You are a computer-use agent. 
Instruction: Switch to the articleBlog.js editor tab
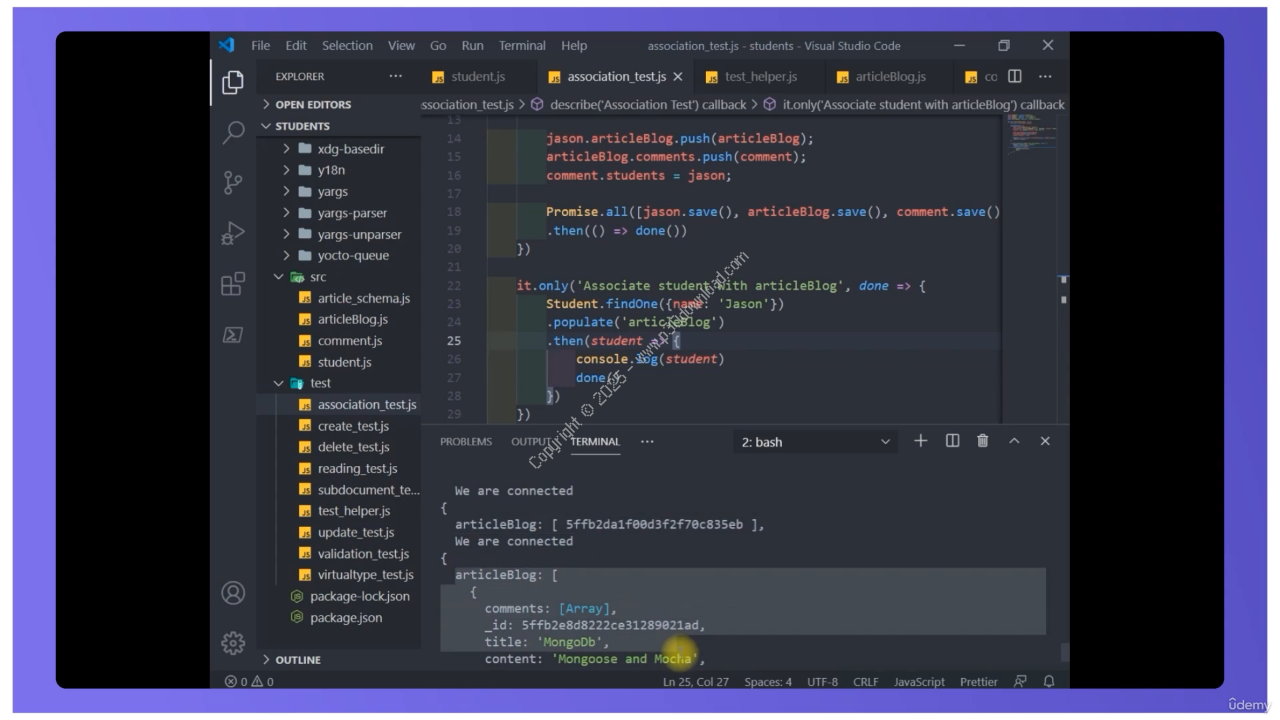tap(890, 76)
